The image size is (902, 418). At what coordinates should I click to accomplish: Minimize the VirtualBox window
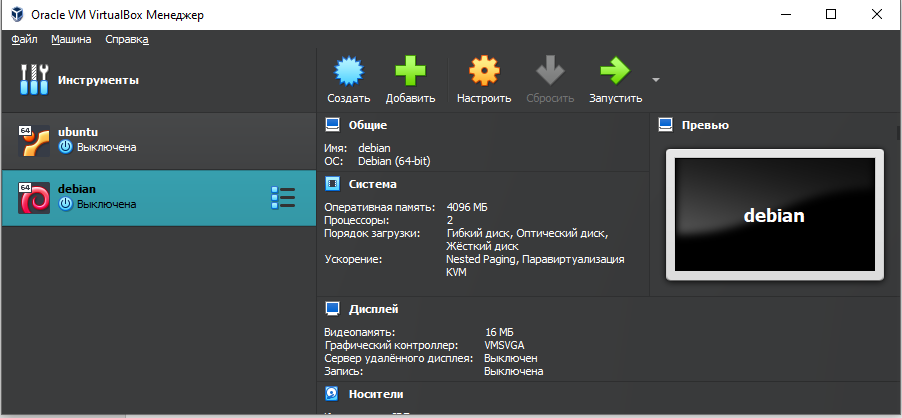(785, 14)
